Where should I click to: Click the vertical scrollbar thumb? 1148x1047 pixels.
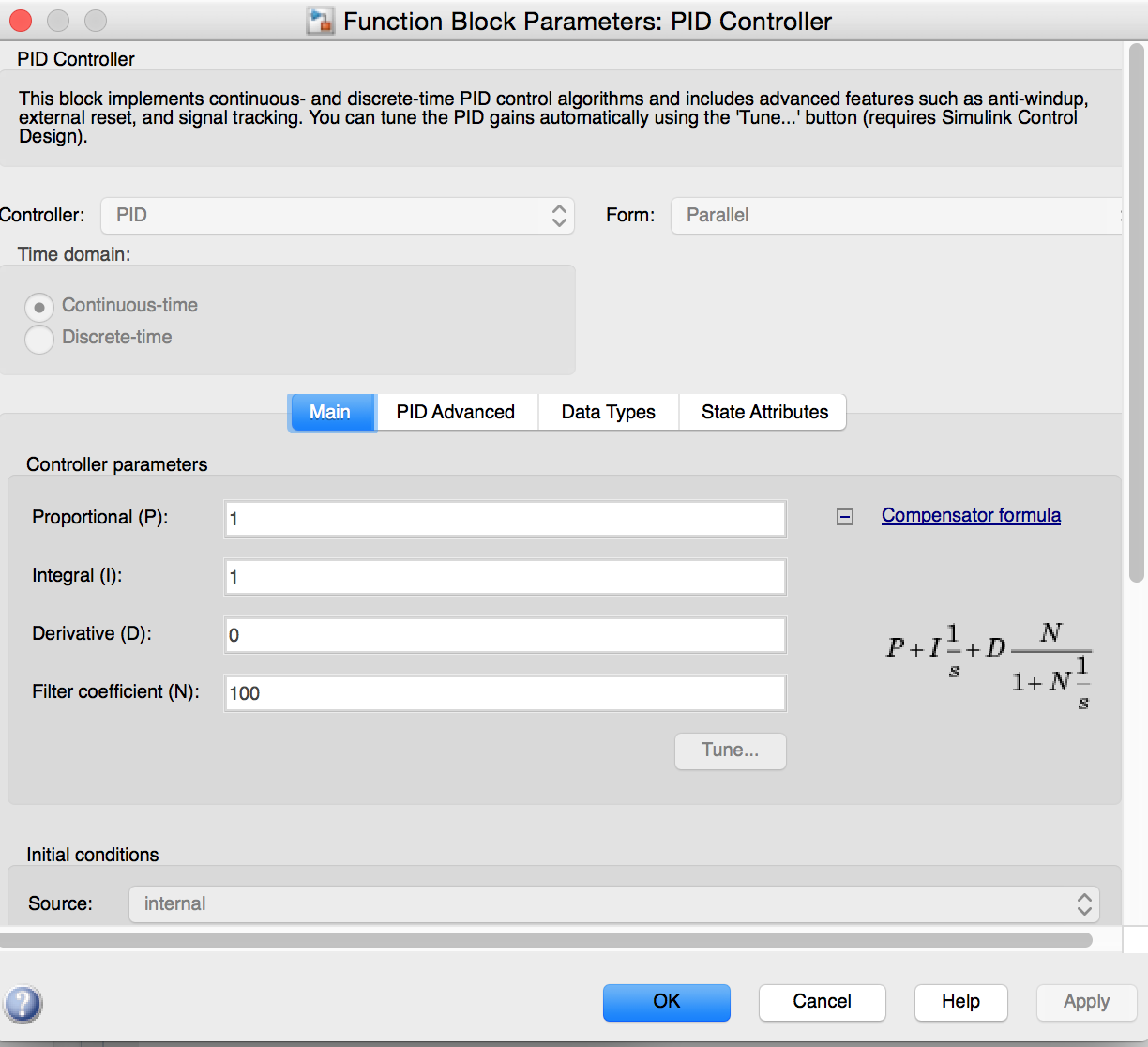(1136, 311)
